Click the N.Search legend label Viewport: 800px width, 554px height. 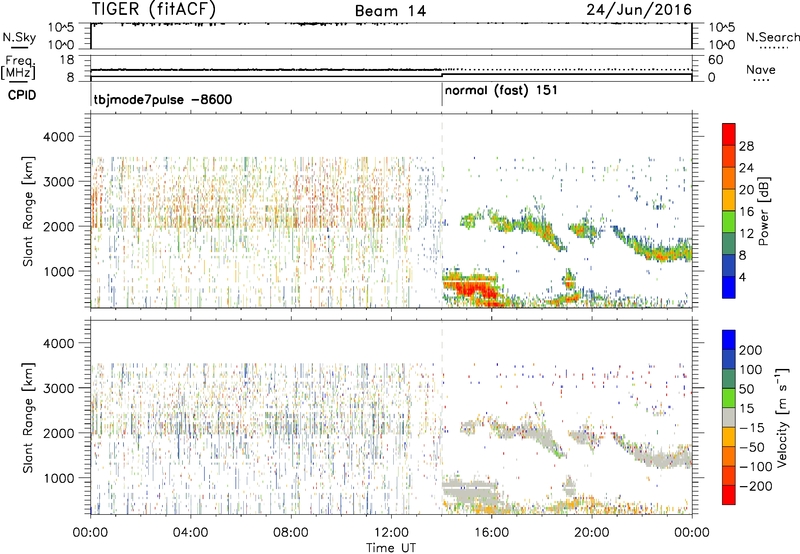coord(772,37)
